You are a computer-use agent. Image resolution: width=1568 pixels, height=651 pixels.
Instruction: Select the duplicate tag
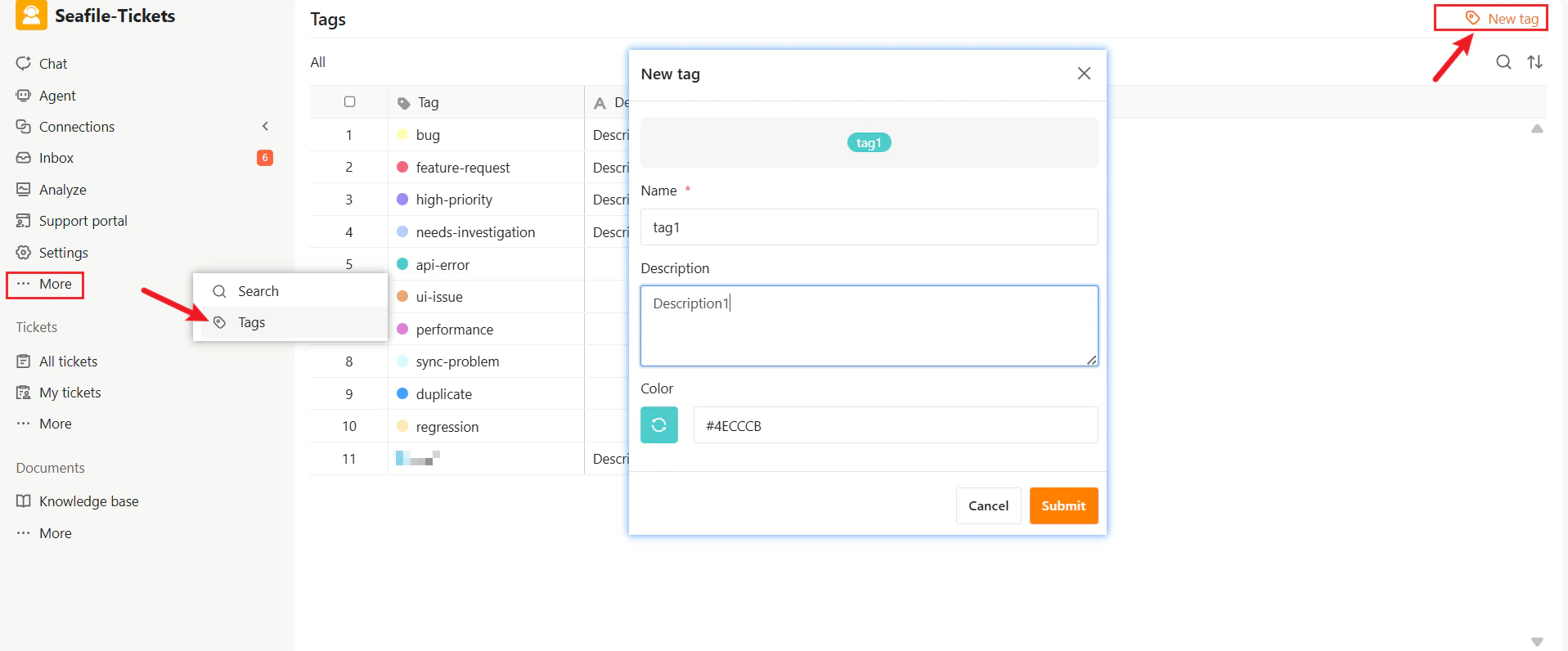click(444, 394)
